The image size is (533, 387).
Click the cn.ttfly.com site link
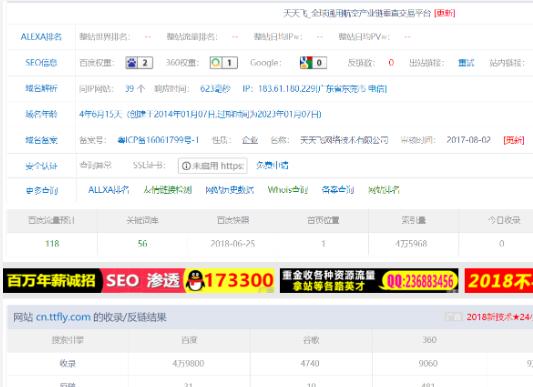click(63, 317)
